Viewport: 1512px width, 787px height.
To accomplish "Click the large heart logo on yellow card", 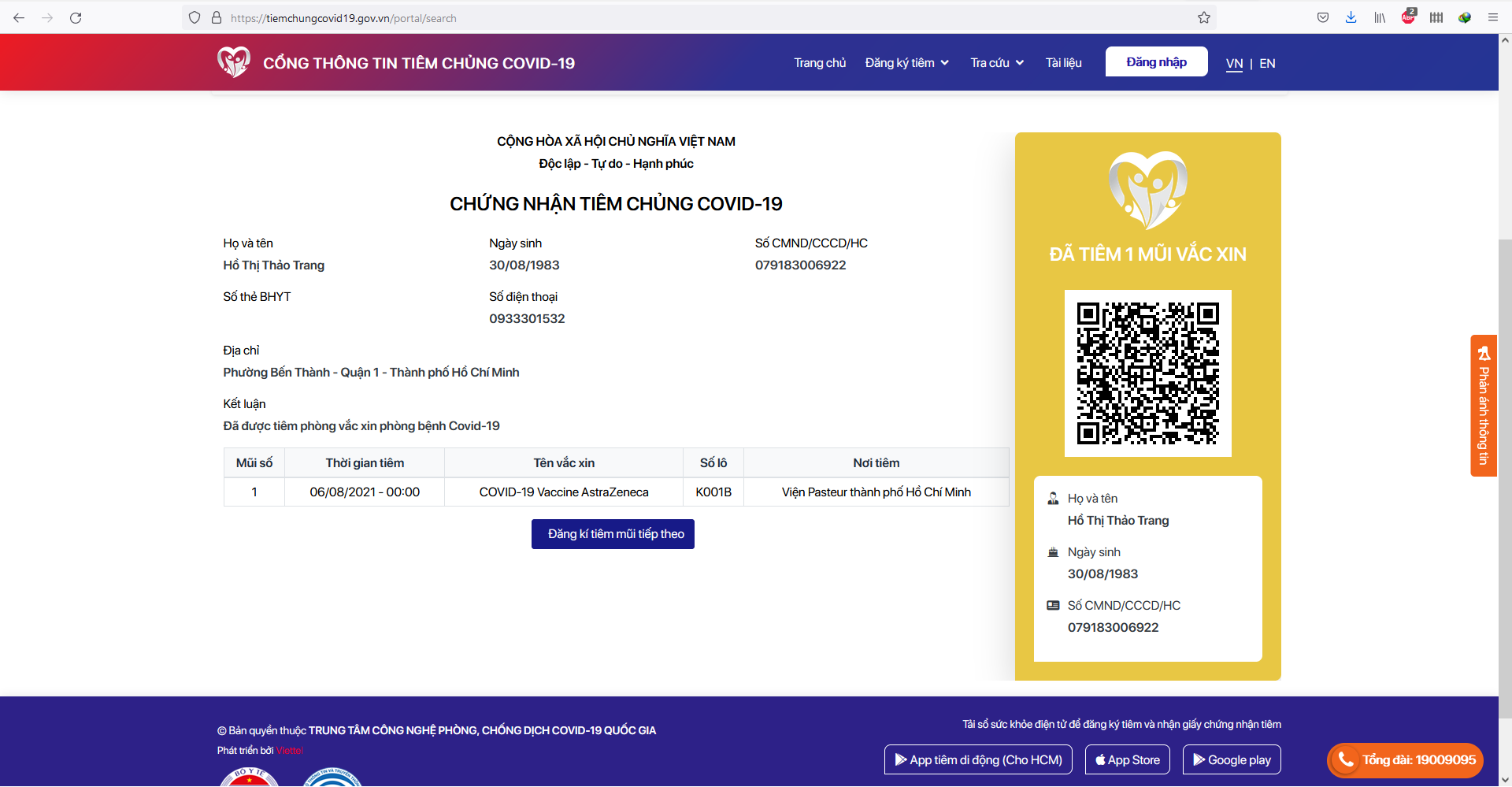I will pos(1148,190).
